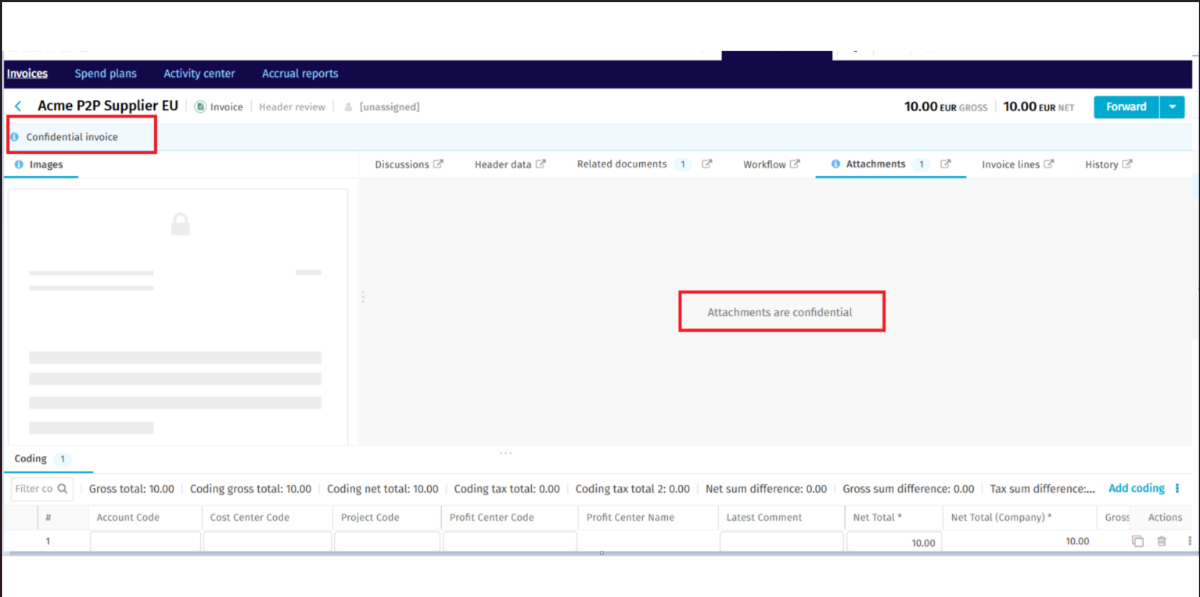
Task: Click the green Invoice type badge icon
Action: 200,105
